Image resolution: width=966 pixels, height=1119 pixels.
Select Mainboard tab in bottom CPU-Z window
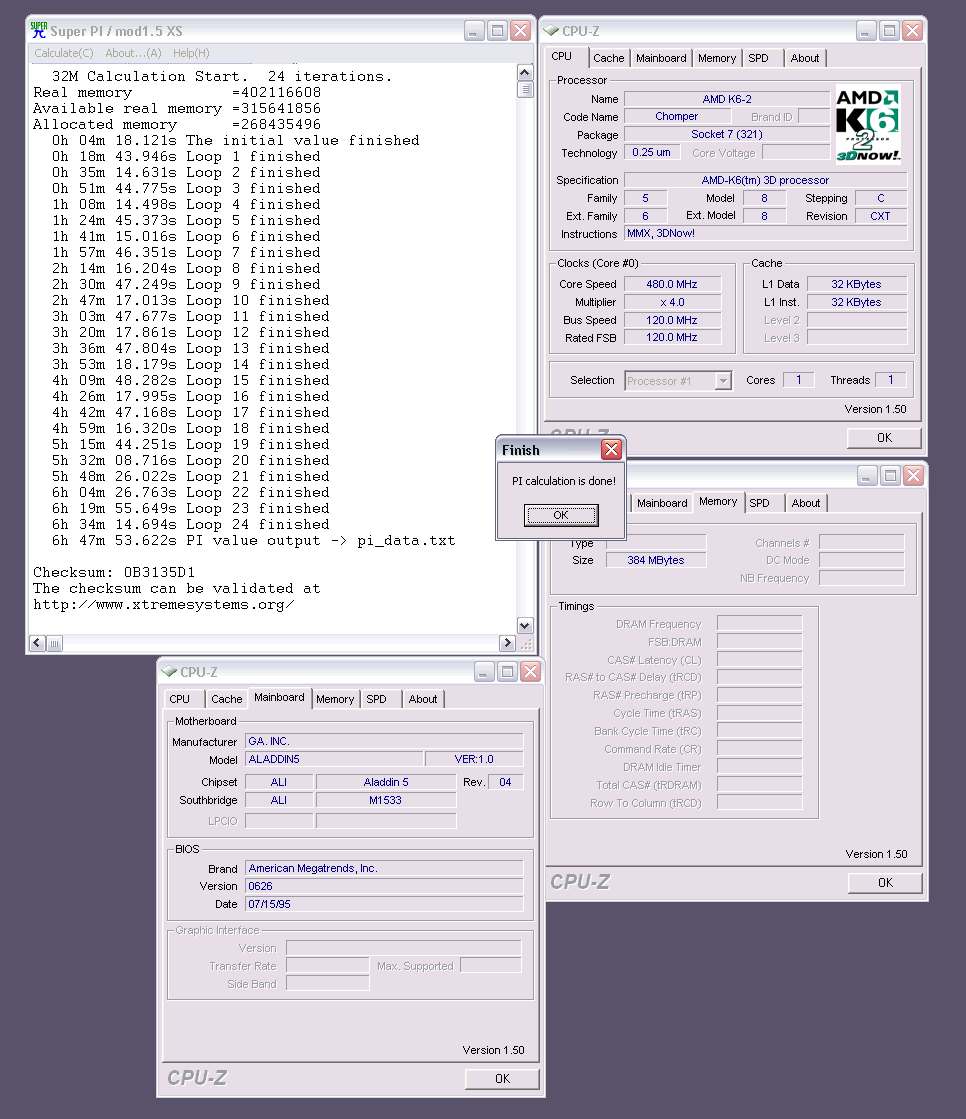(x=279, y=697)
